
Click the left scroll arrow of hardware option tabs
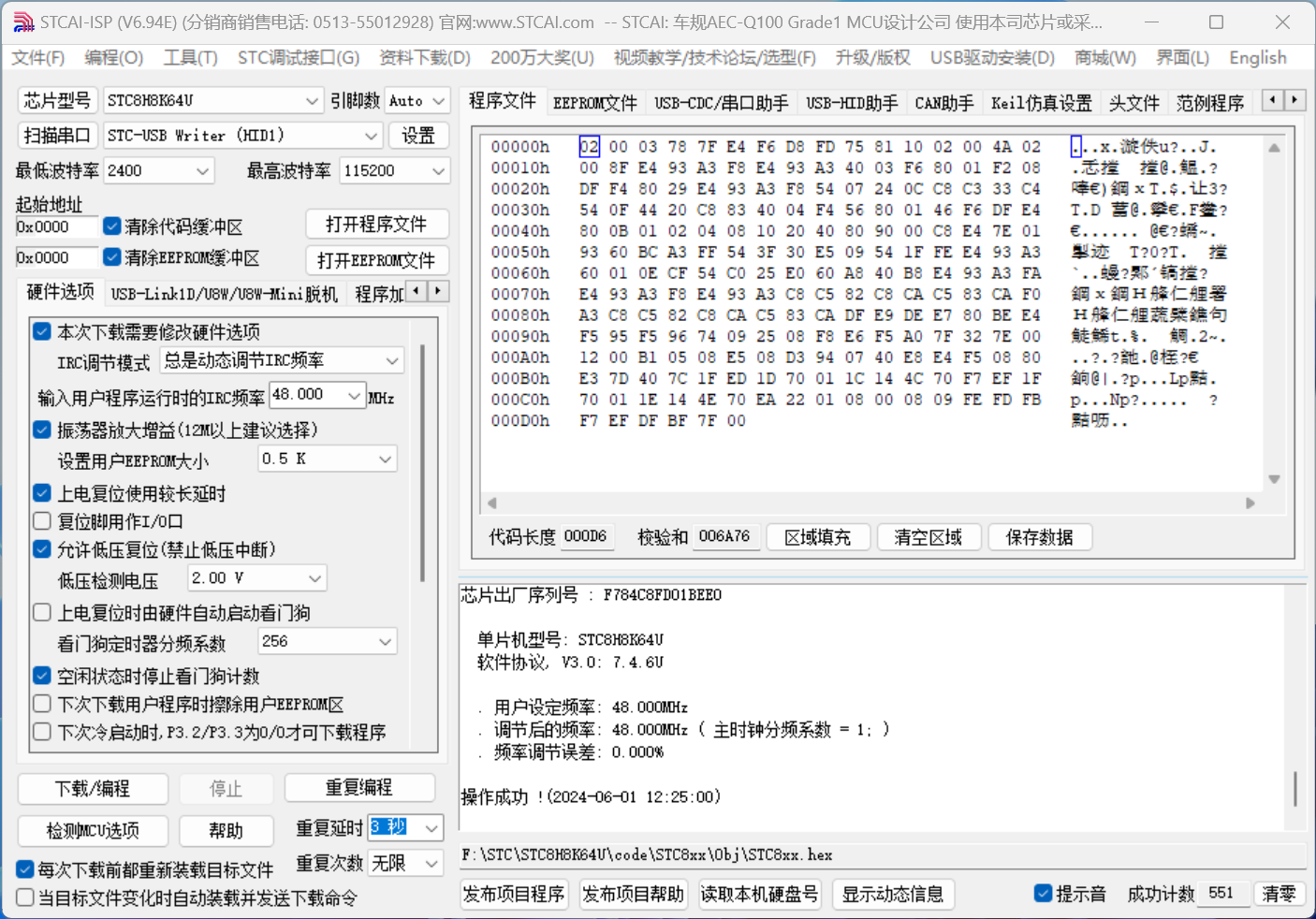416,291
